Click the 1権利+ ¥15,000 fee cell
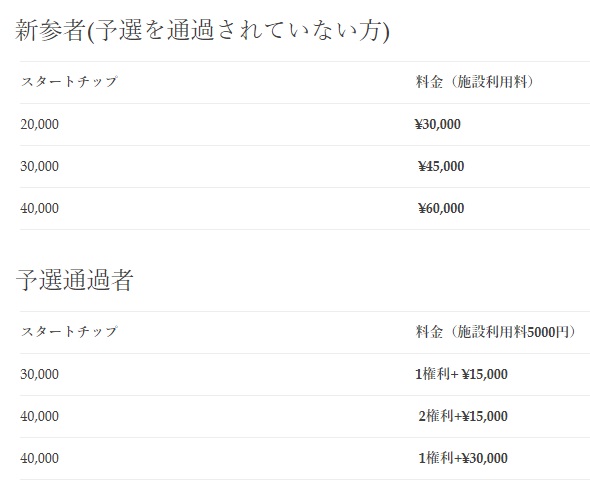The image size is (590, 500). click(461, 374)
